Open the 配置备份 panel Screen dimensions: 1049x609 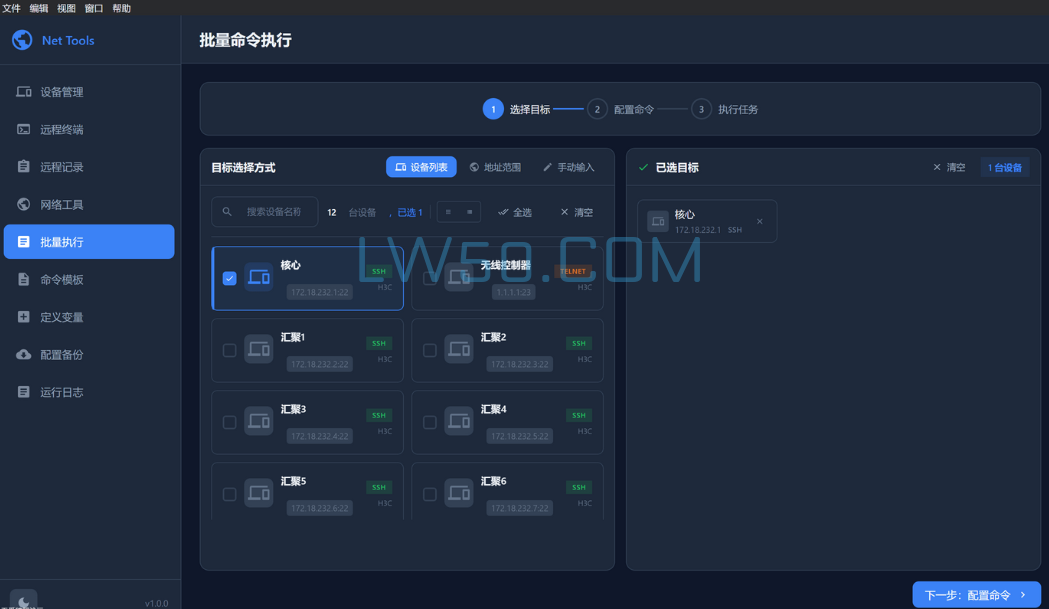point(88,353)
